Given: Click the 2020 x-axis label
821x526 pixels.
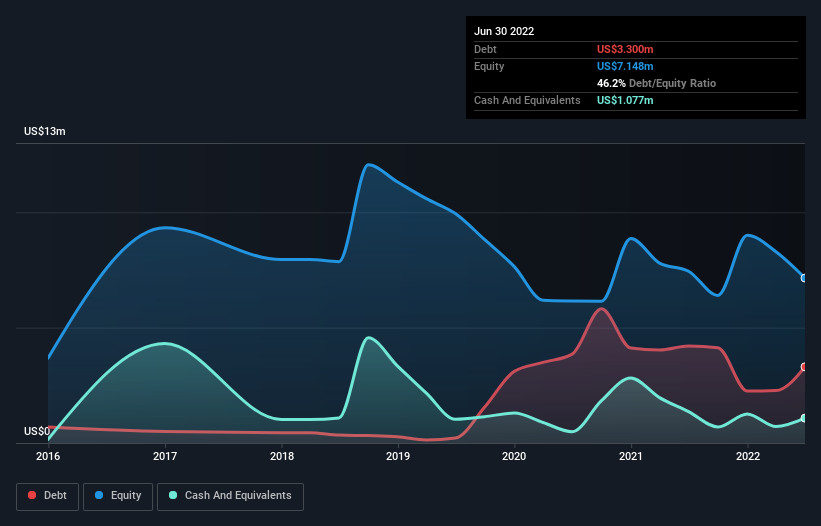Looking at the screenshot, I should (514, 456).
